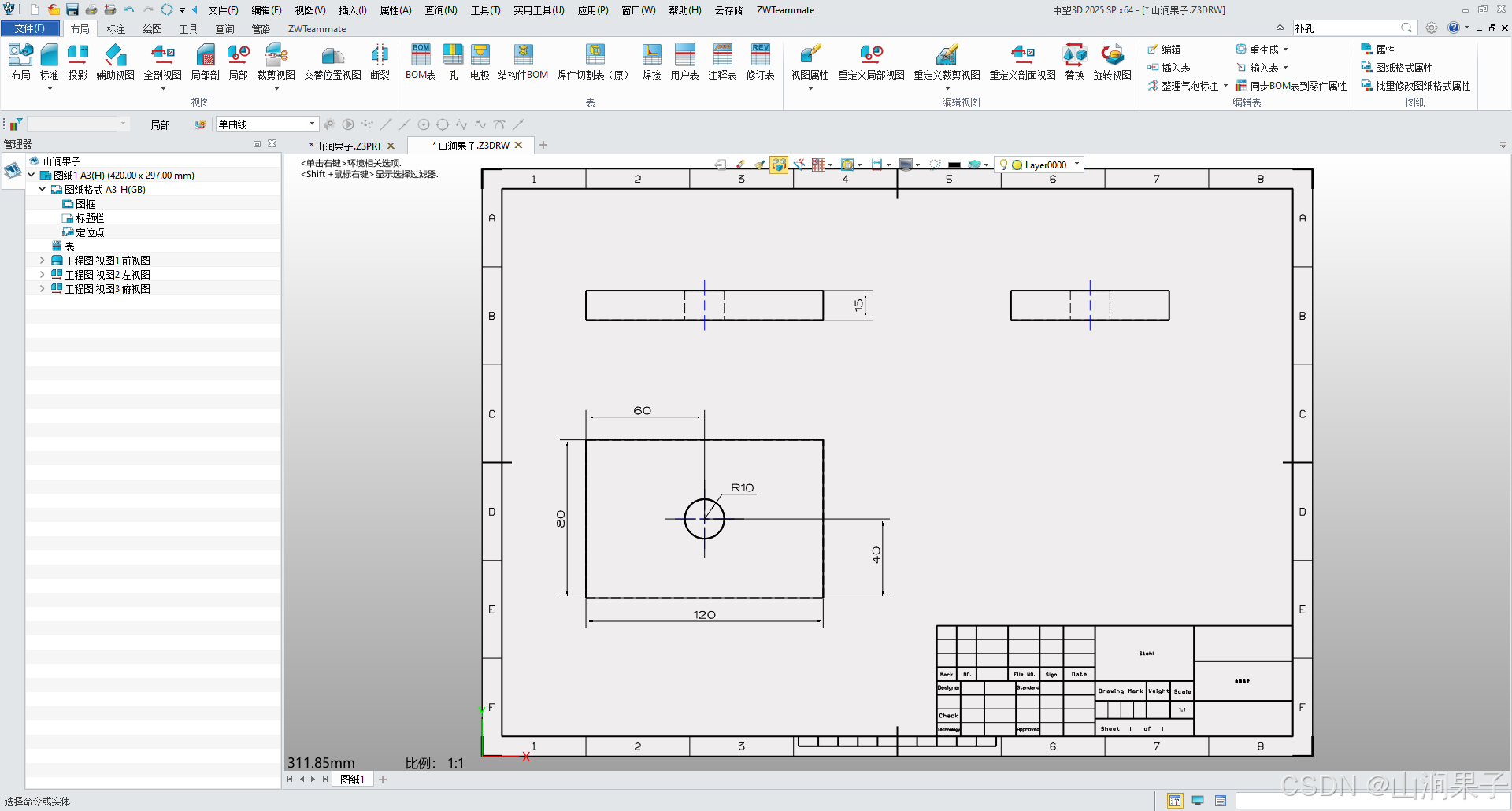
Task: Click the 辅助视图 auxiliary view tool
Action: pos(115,61)
